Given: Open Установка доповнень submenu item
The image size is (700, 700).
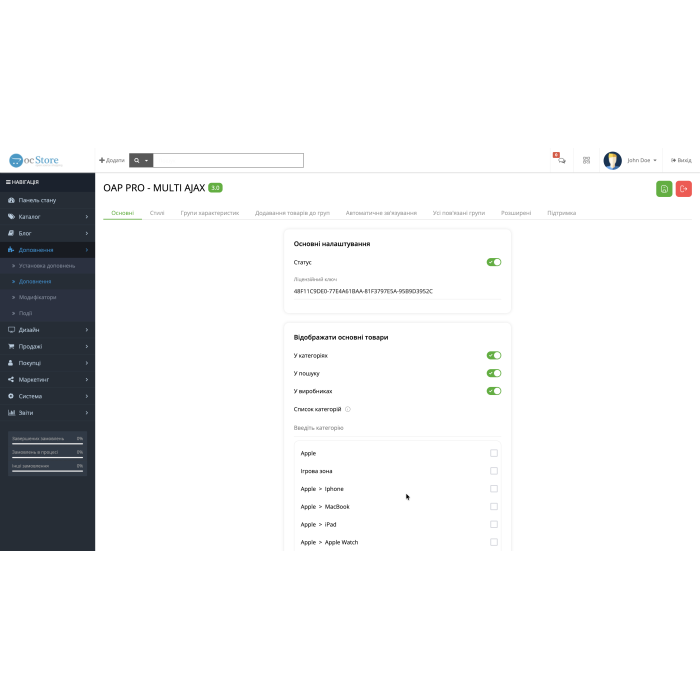Looking at the screenshot, I should coord(47,266).
